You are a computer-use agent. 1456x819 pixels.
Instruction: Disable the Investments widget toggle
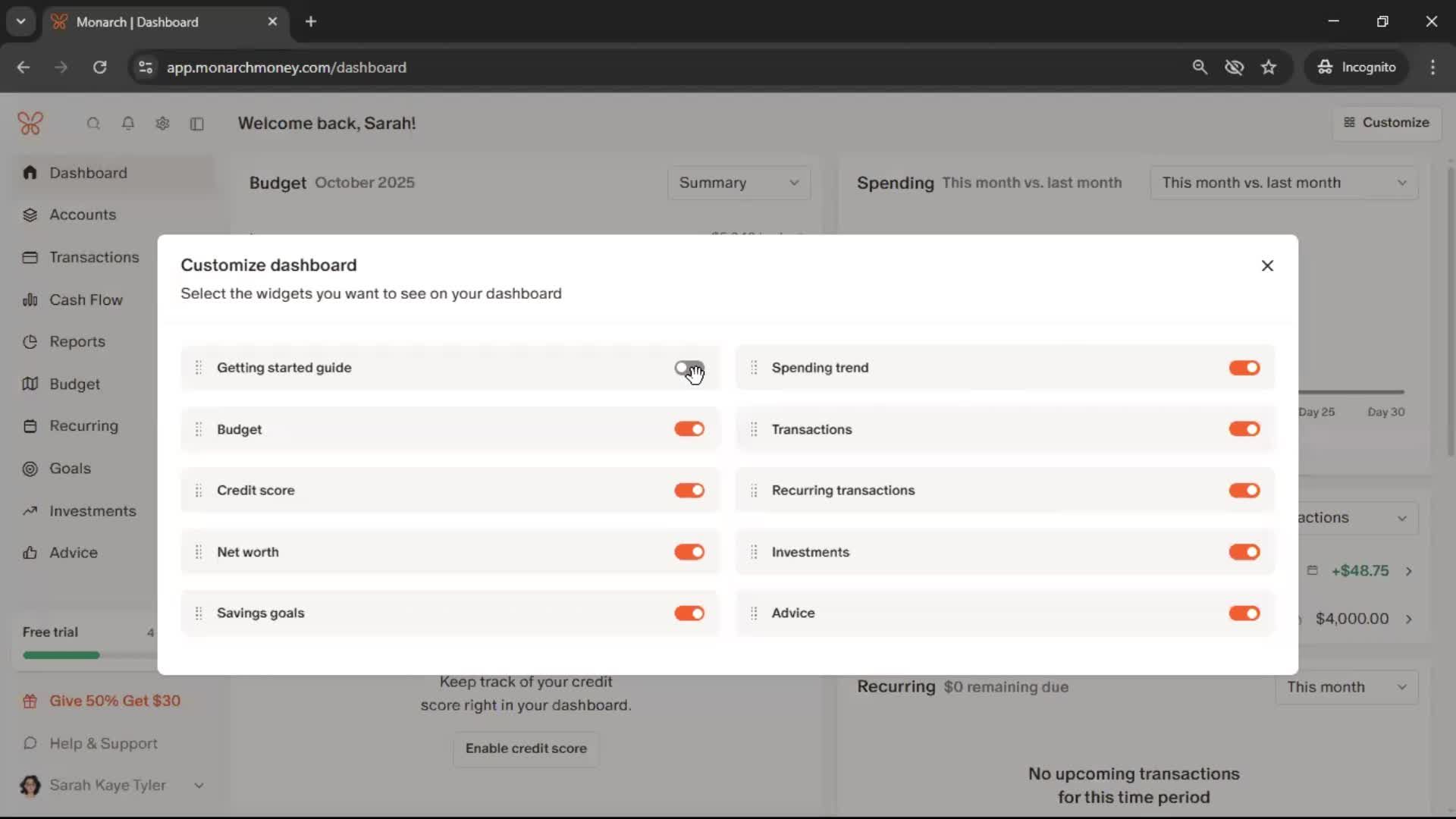(x=1244, y=552)
